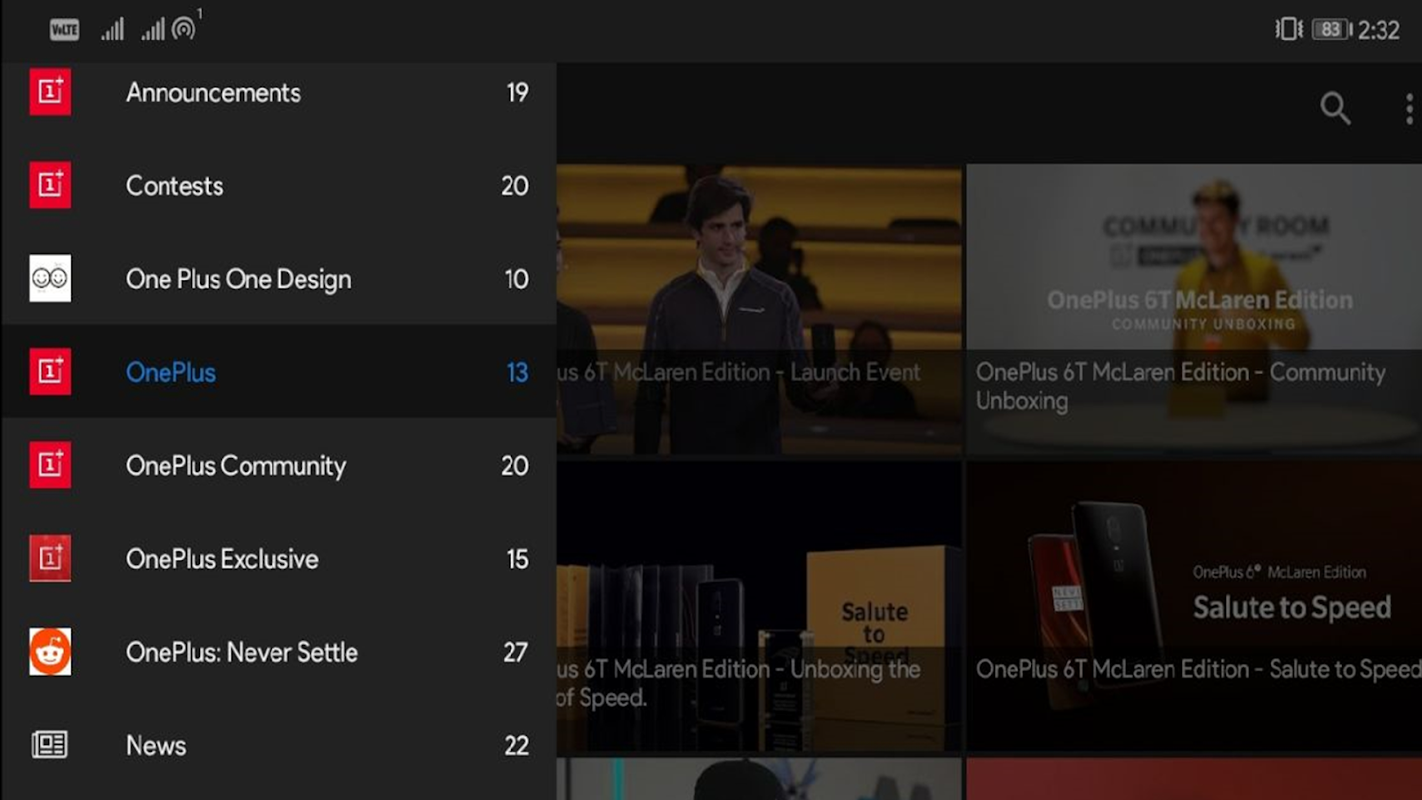Image resolution: width=1422 pixels, height=800 pixels.
Task: Tap the count 10 for One Plus One Design
Action: tap(517, 279)
